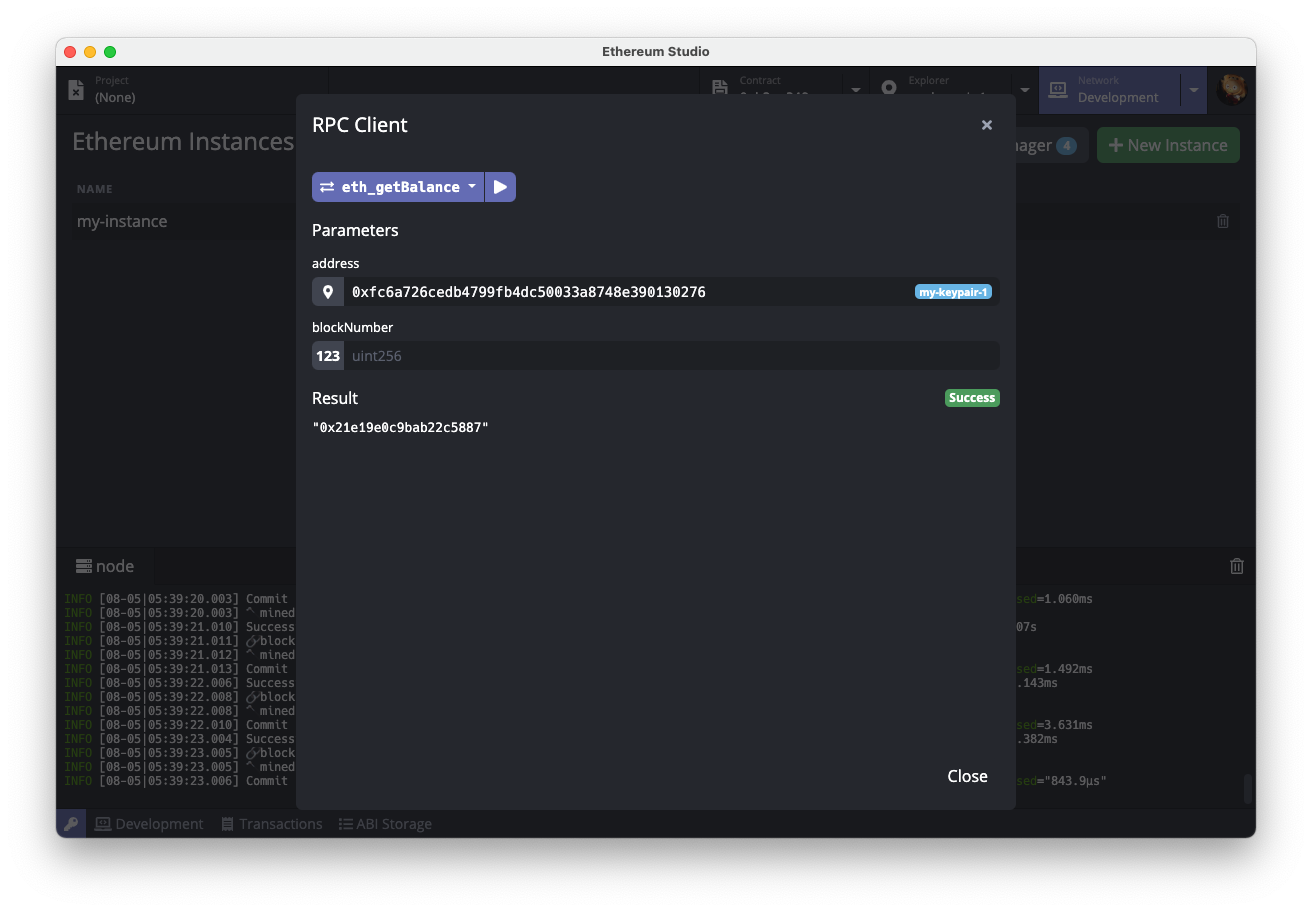Open the Explorer dropdown arrow
The width and height of the screenshot is (1312, 912).
1025,89
